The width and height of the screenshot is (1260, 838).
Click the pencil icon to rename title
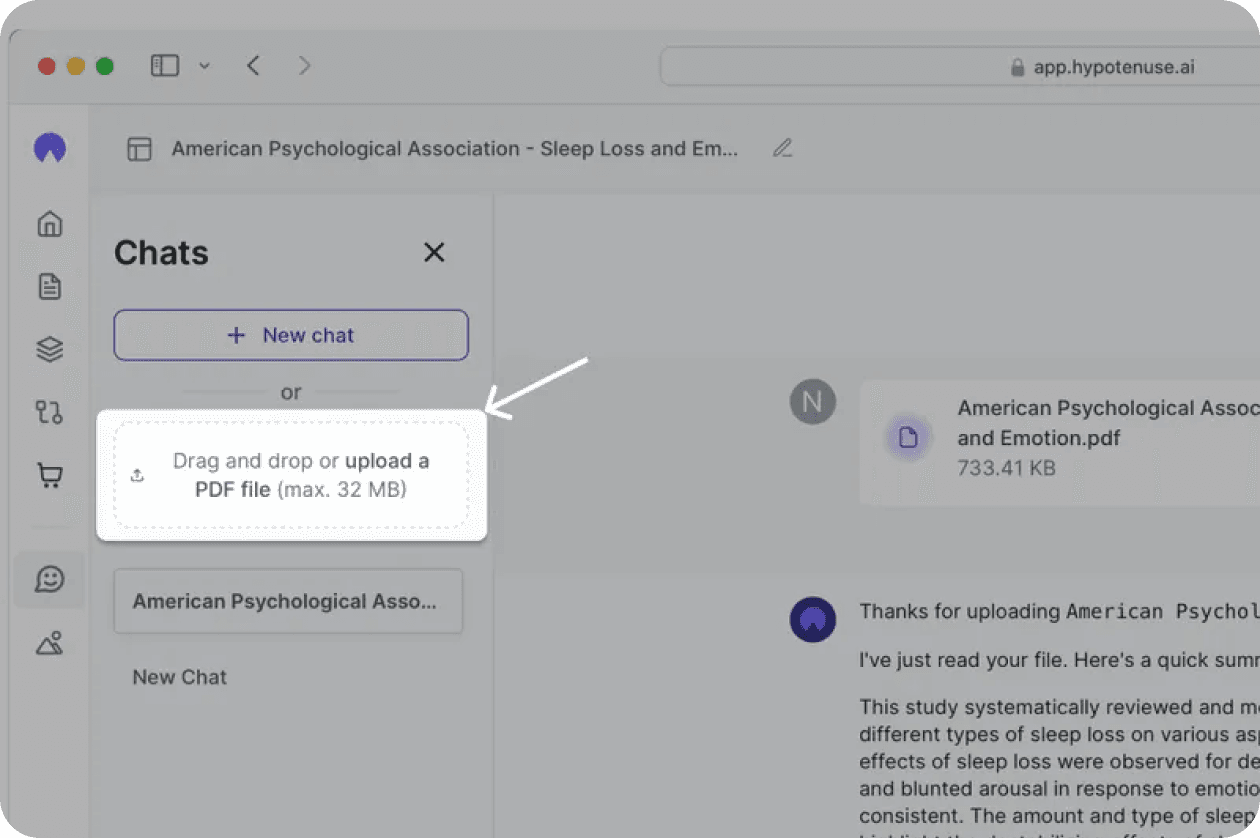[782, 149]
